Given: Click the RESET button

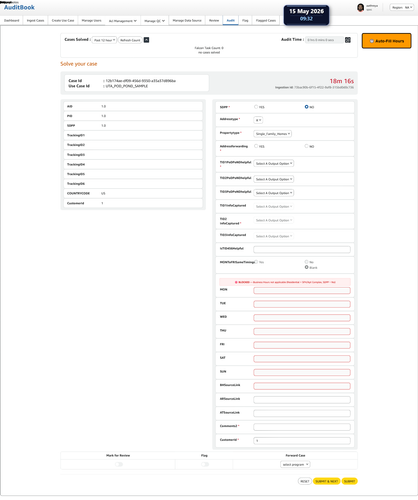Looking at the screenshot, I should (x=305, y=481).
